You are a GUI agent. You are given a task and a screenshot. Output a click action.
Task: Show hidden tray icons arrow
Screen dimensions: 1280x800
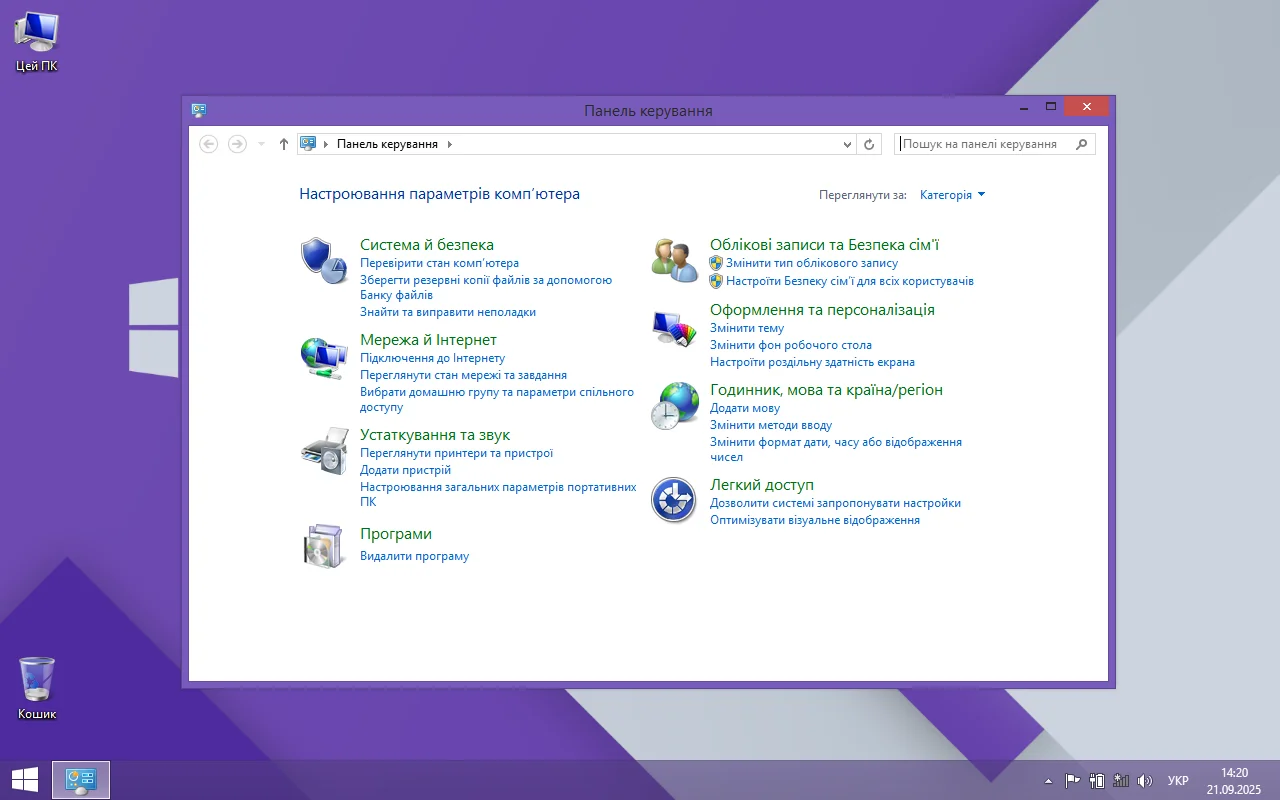(1048, 781)
